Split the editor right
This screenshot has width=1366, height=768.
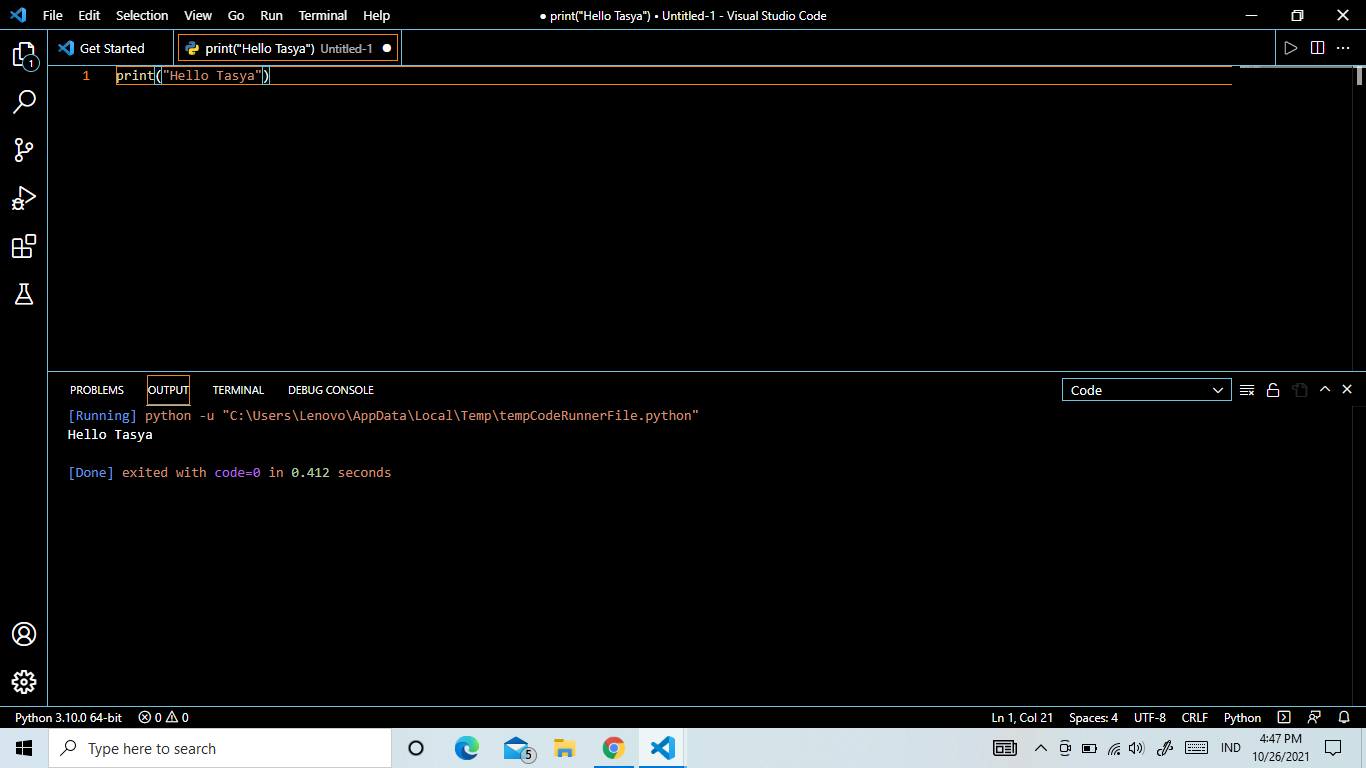[x=1317, y=48]
